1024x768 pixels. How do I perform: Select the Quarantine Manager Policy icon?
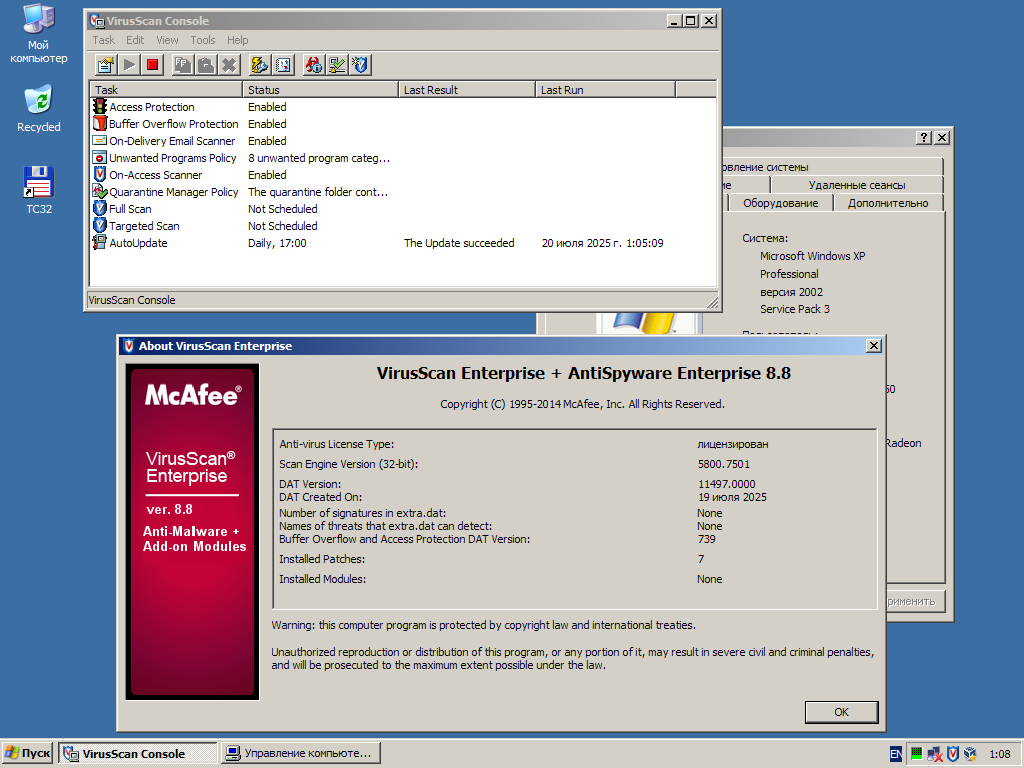[x=99, y=191]
